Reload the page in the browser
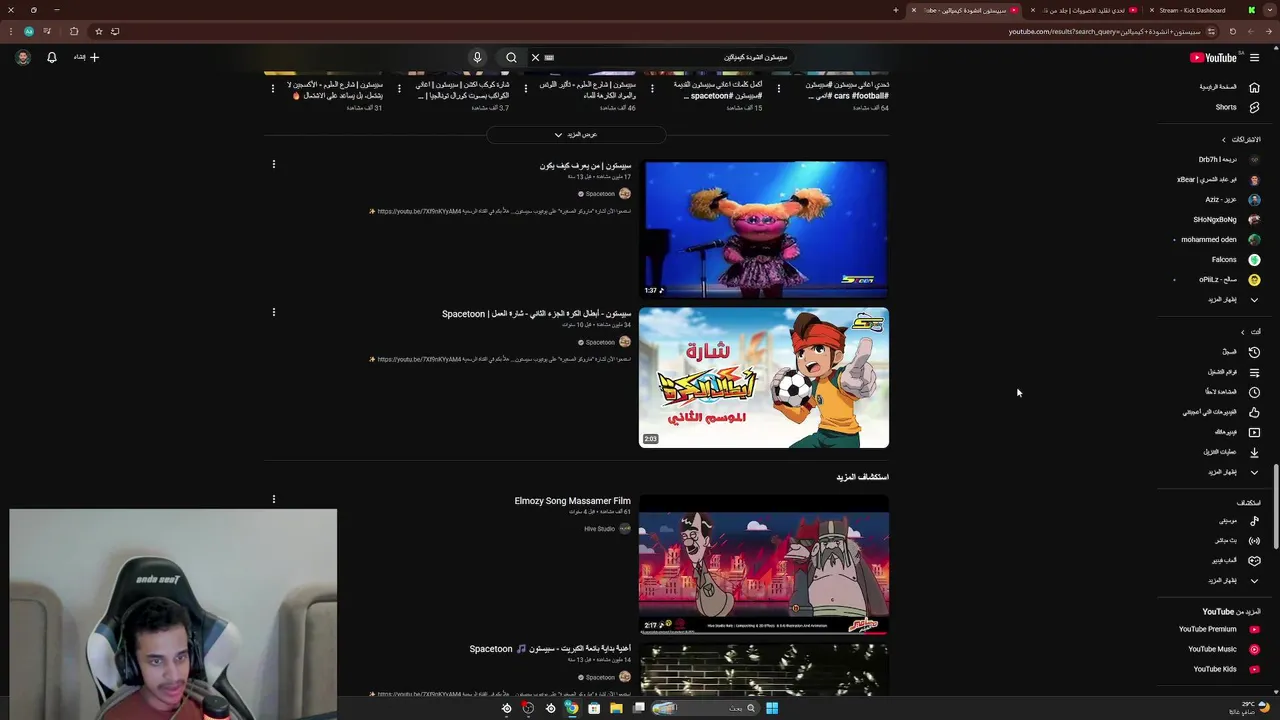 pos(1232,31)
